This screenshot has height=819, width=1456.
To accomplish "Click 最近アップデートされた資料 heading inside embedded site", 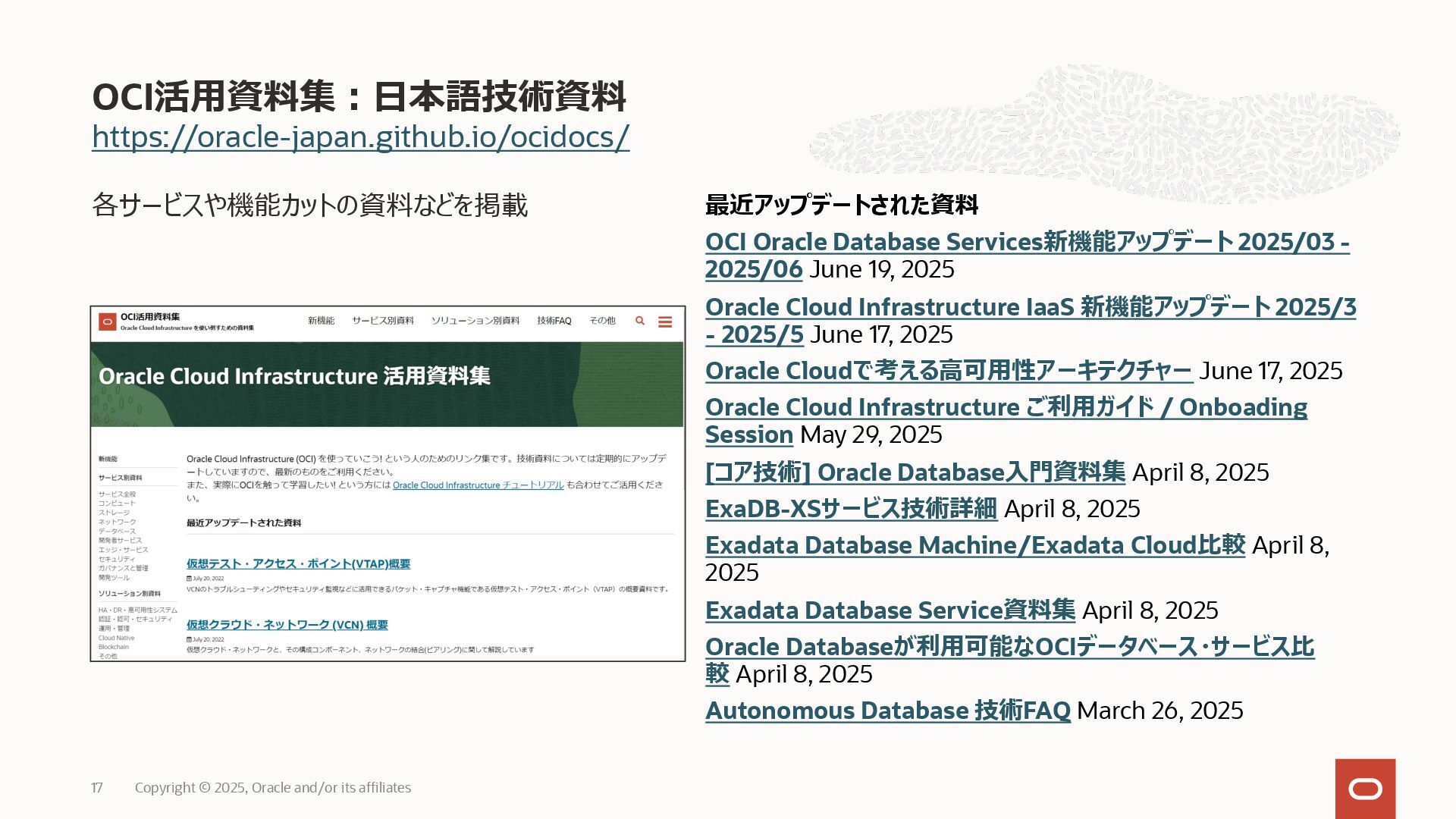I will point(244,523).
